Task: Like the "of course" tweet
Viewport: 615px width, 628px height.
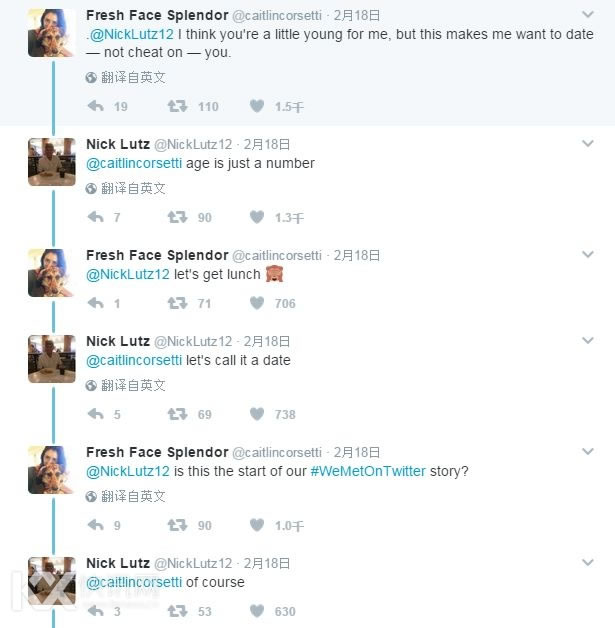Action: (257, 611)
